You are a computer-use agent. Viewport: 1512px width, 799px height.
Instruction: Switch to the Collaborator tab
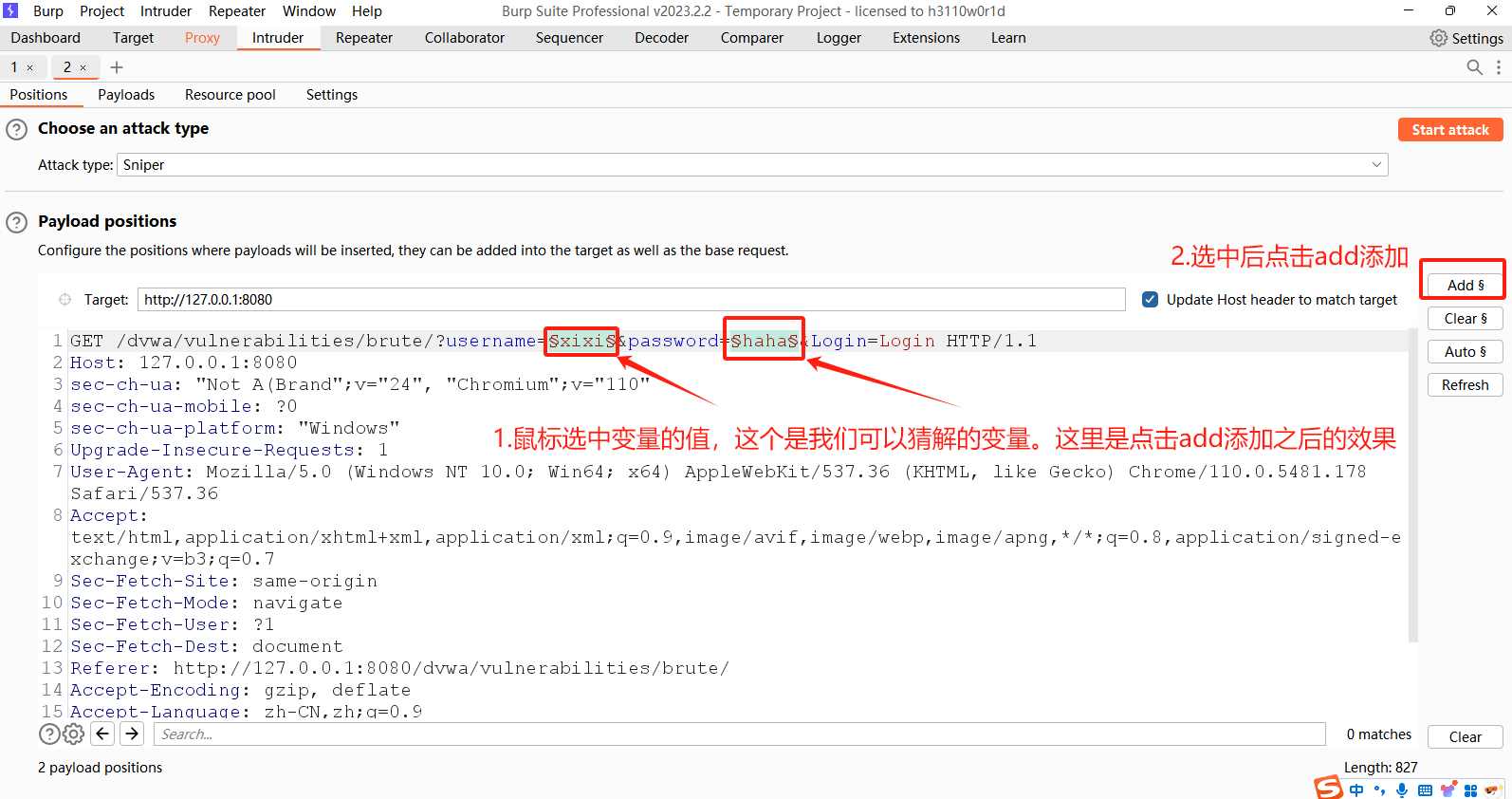pyautogui.click(x=465, y=38)
